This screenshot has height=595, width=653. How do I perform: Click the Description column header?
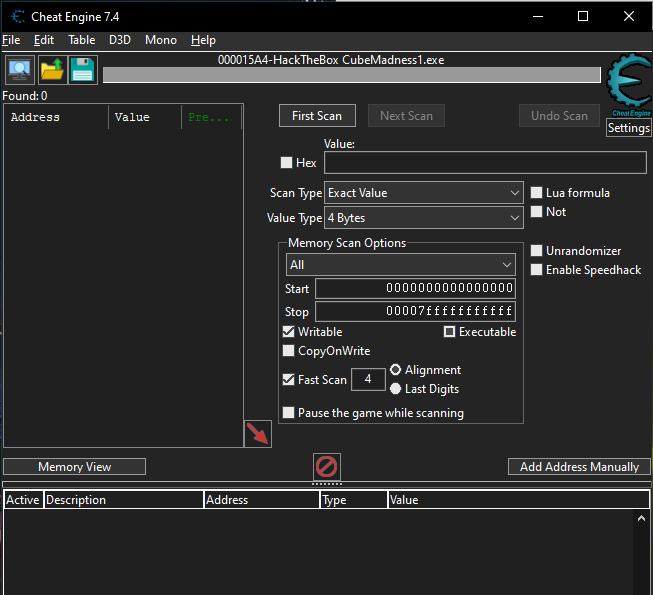pos(124,500)
